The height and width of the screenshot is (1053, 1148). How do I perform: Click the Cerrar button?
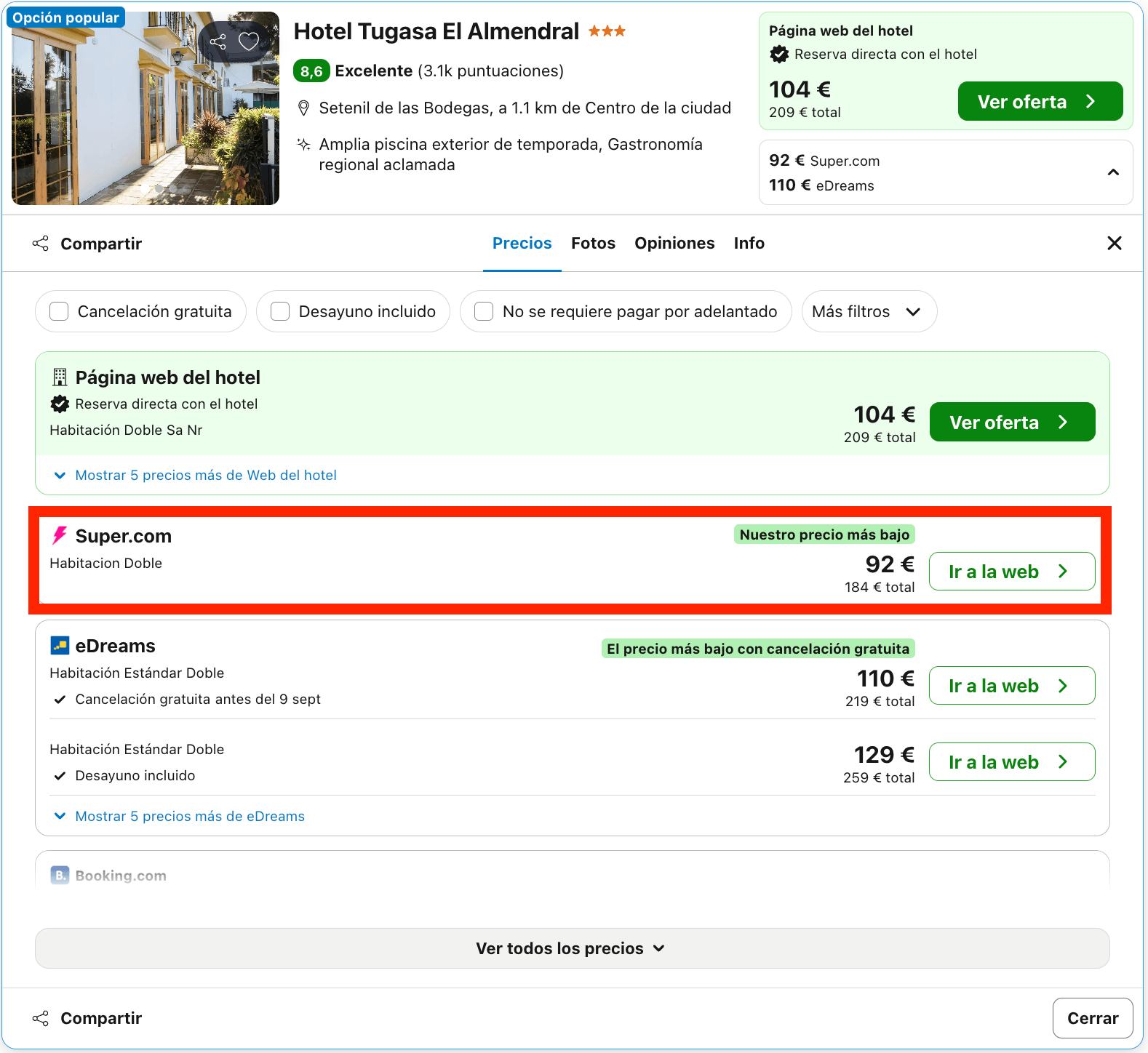(x=1093, y=1018)
